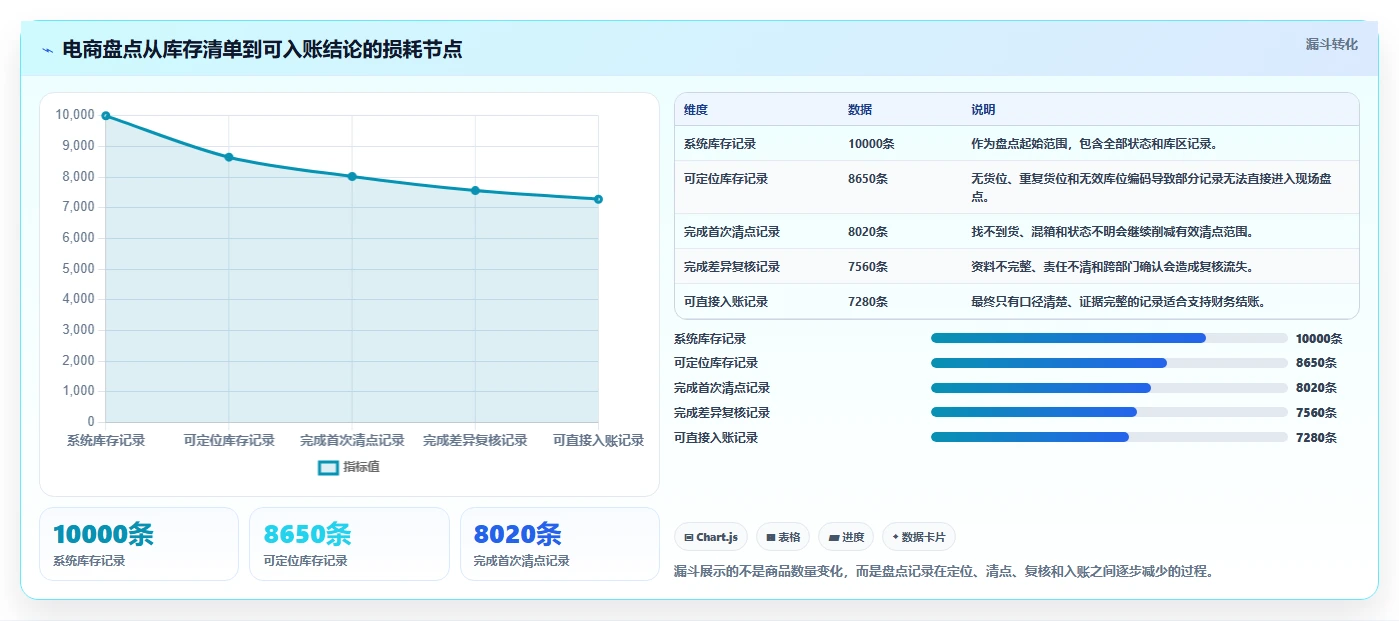Select the 进度 chip

pyautogui.click(x=846, y=537)
